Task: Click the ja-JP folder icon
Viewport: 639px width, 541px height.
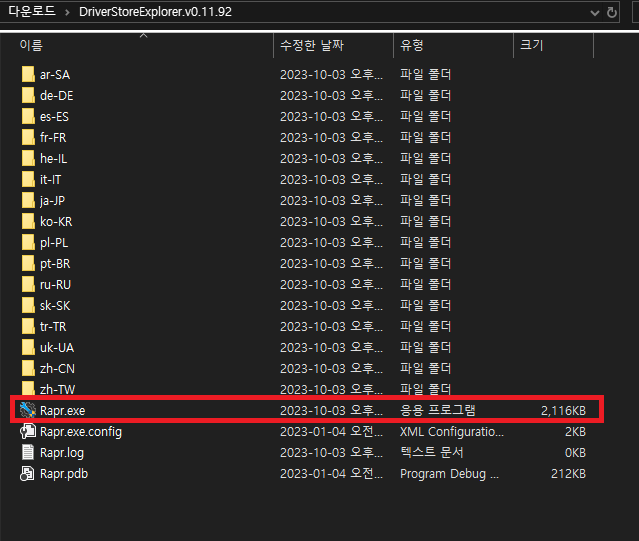Action: tap(28, 200)
